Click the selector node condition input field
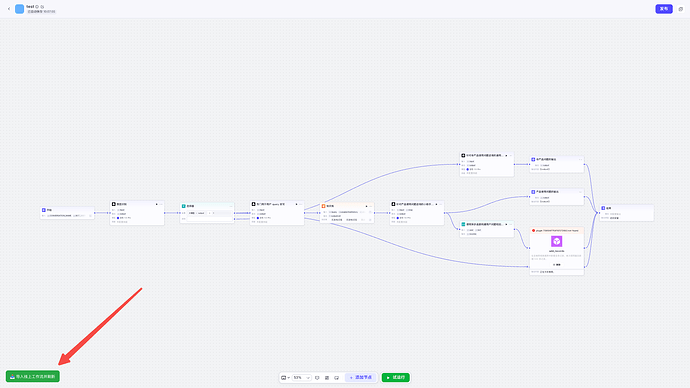Image resolution: width=690 pixels, height=388 pixels. [x=209, y=213]
